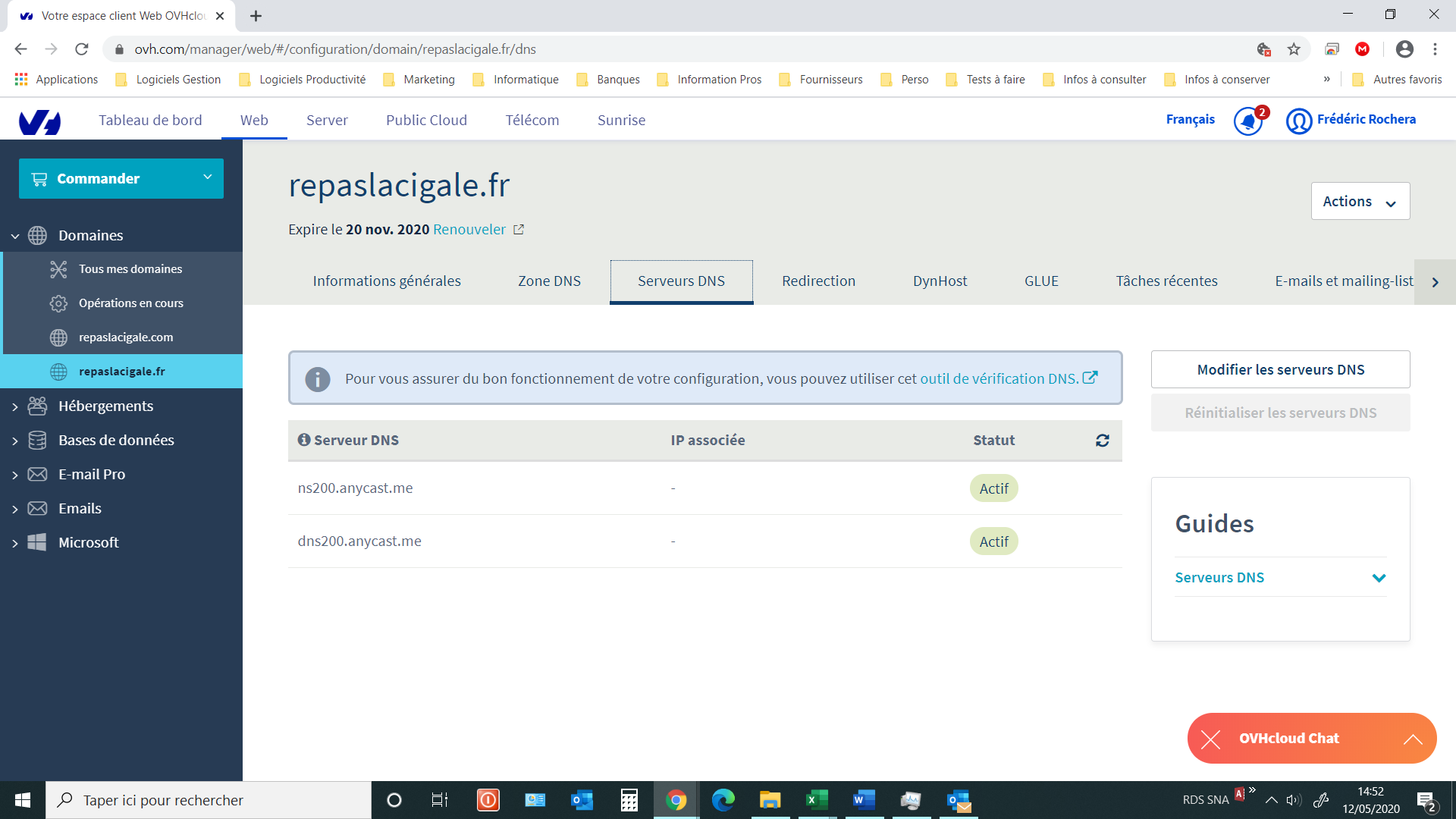This screenshot has height=819, width=1456.
Task: Click the OVH logo icon
Action: [39, 121]
